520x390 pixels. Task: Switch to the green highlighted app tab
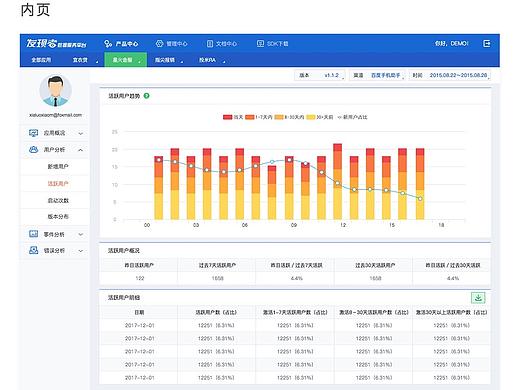(x=126, y=60)
